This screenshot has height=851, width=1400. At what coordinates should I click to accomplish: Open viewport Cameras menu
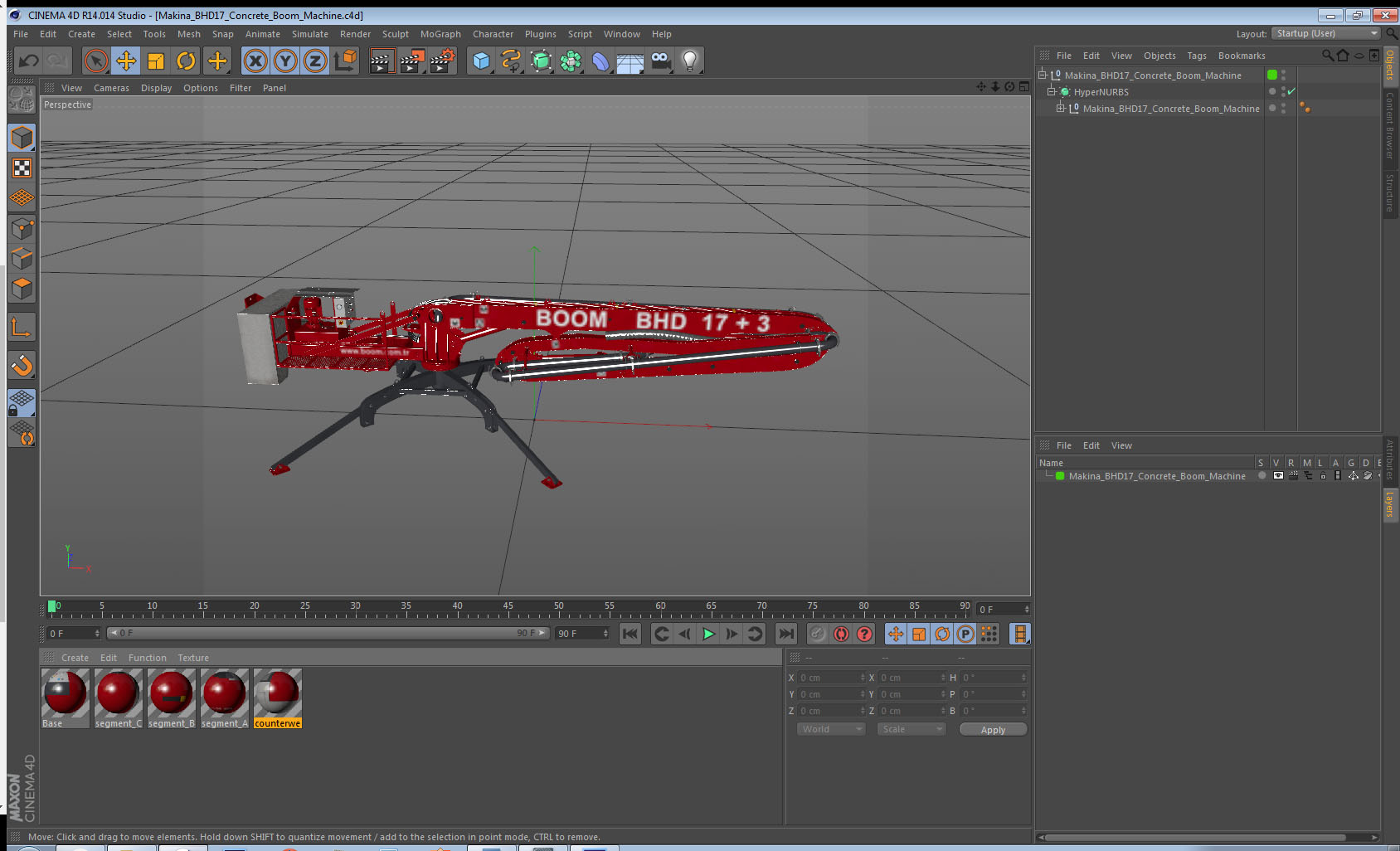click(111, 88)
